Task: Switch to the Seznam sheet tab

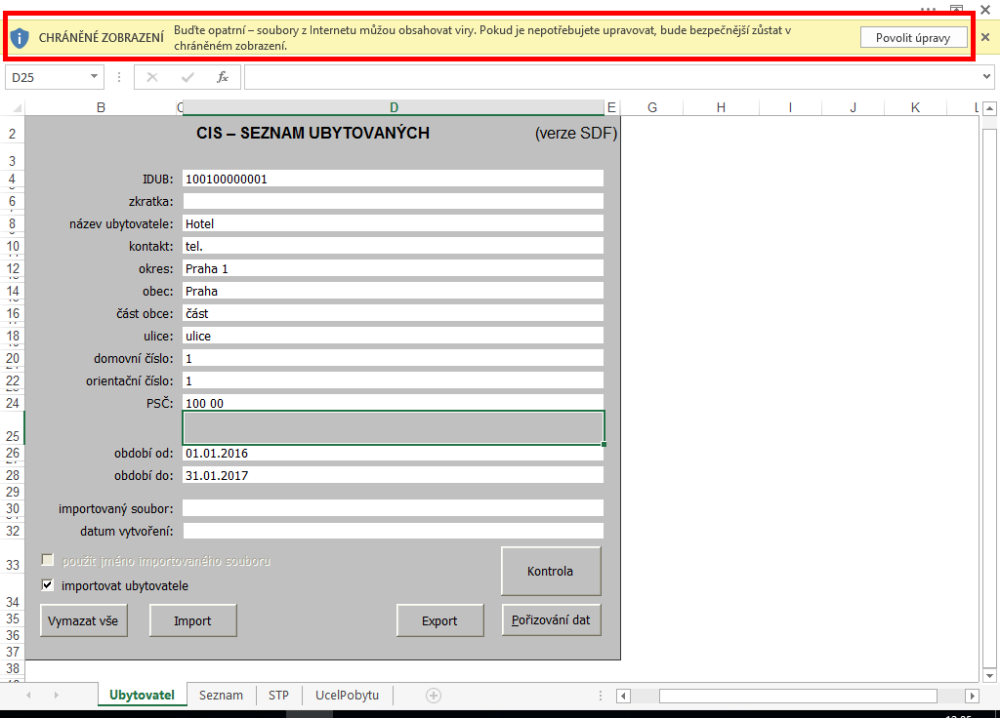Action: tap(221, 695)
